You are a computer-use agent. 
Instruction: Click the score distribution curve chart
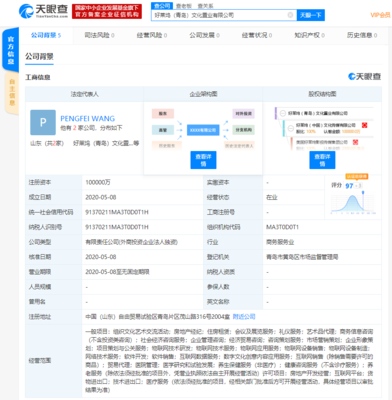[x=353, y=203]
